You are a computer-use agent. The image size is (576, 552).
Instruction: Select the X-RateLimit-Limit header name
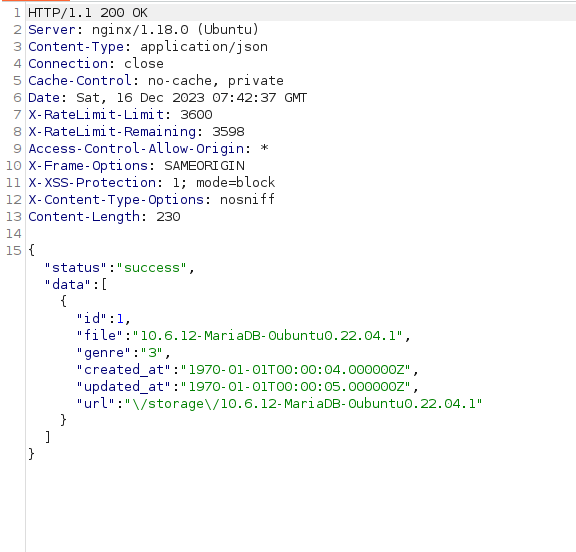coord(96,115)
